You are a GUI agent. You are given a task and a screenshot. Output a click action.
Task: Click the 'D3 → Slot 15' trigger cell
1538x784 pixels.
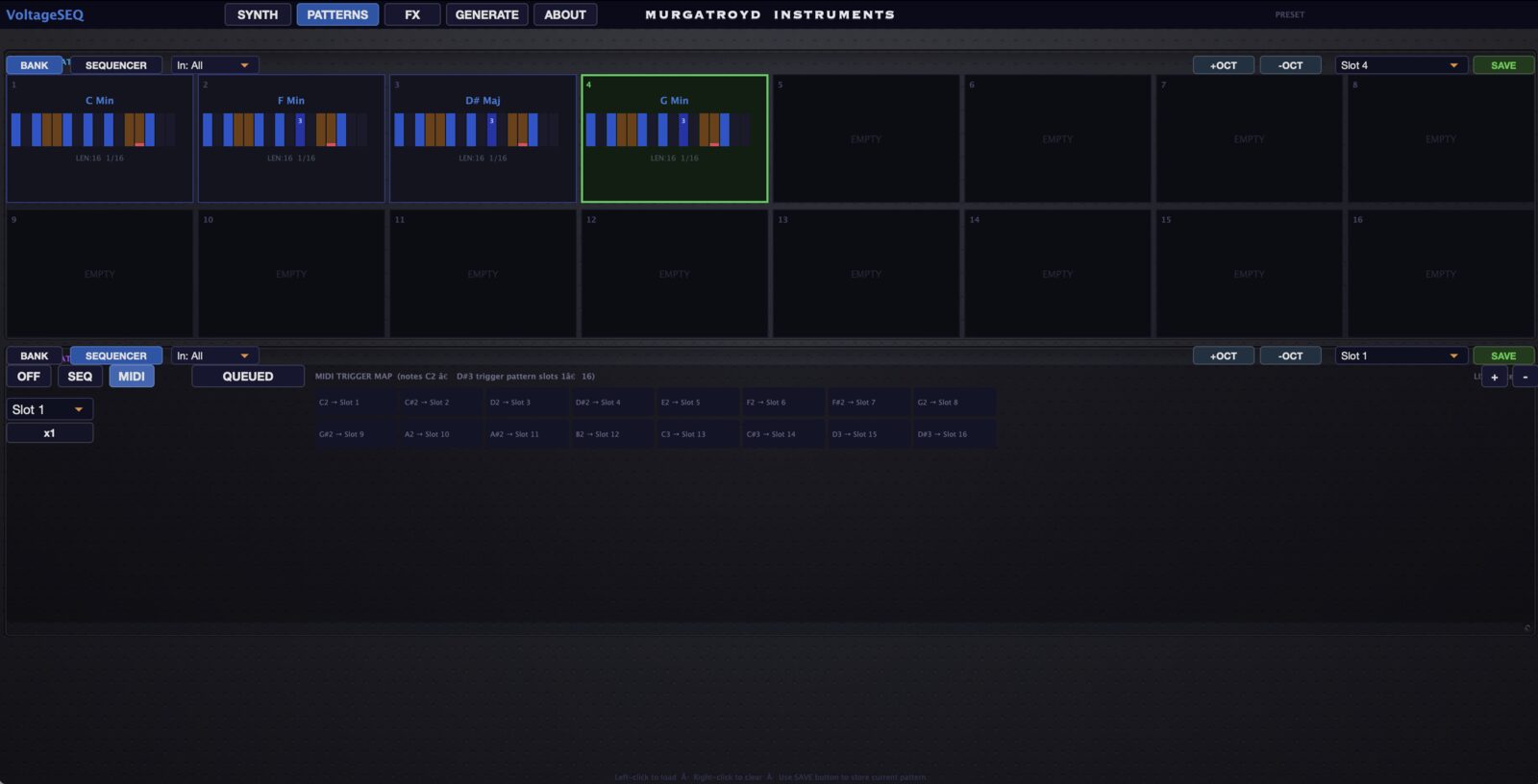pyautogui.click(x=869, y=434)
